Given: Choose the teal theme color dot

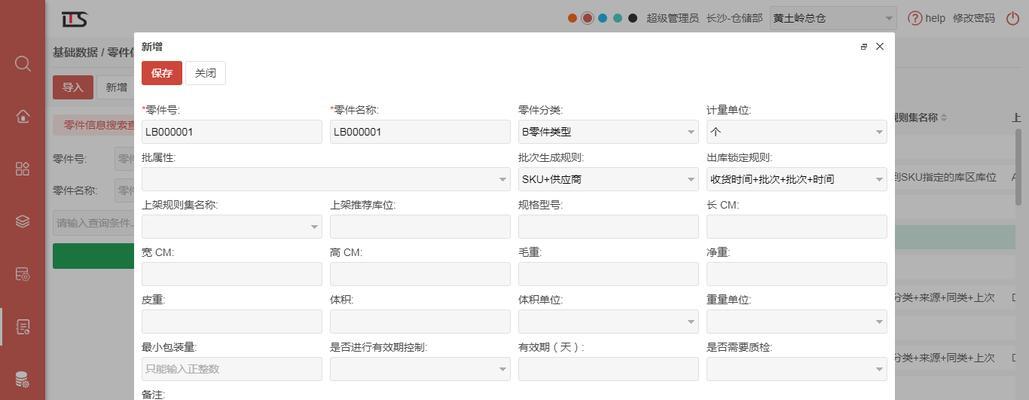Looking at the screenshot, I should pos(618,18).
